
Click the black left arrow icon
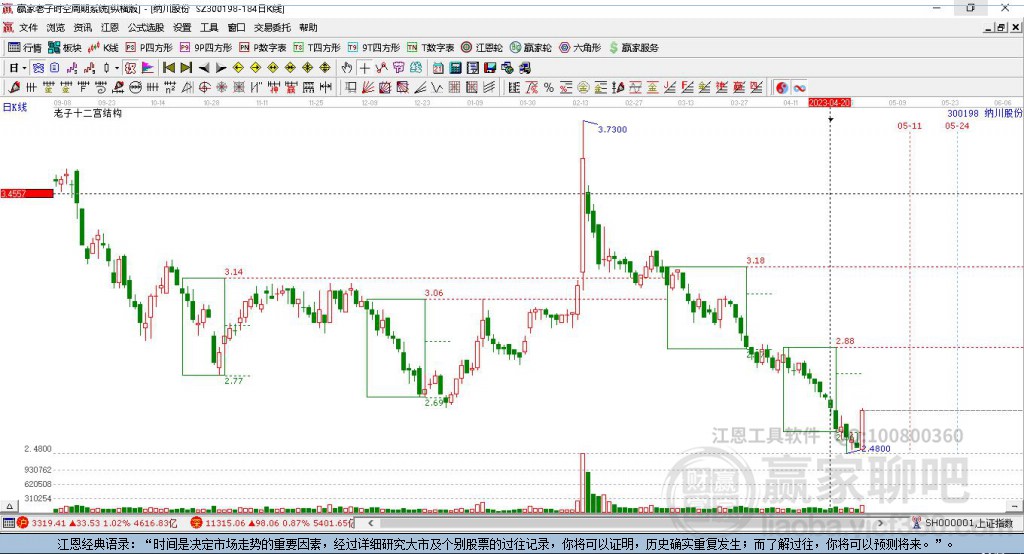204,68
